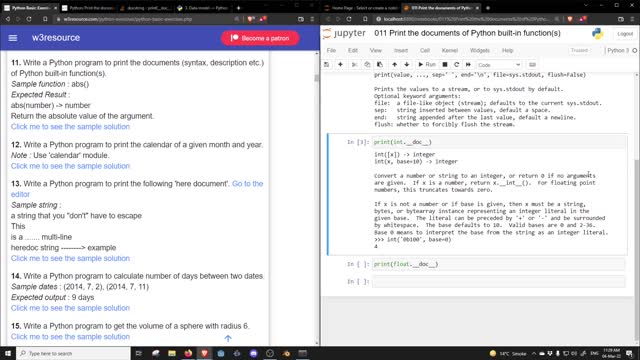Open the Widgets menu in Jupyter

[480, 50]
